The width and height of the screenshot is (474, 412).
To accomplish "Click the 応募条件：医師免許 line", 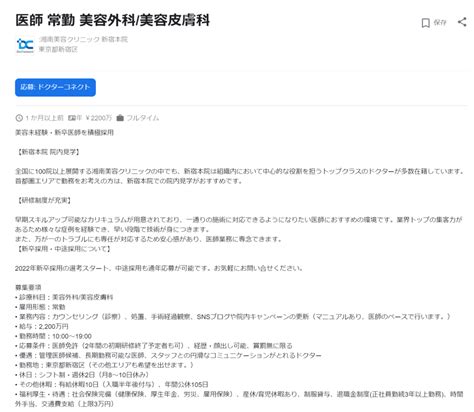I will (154, 346).
